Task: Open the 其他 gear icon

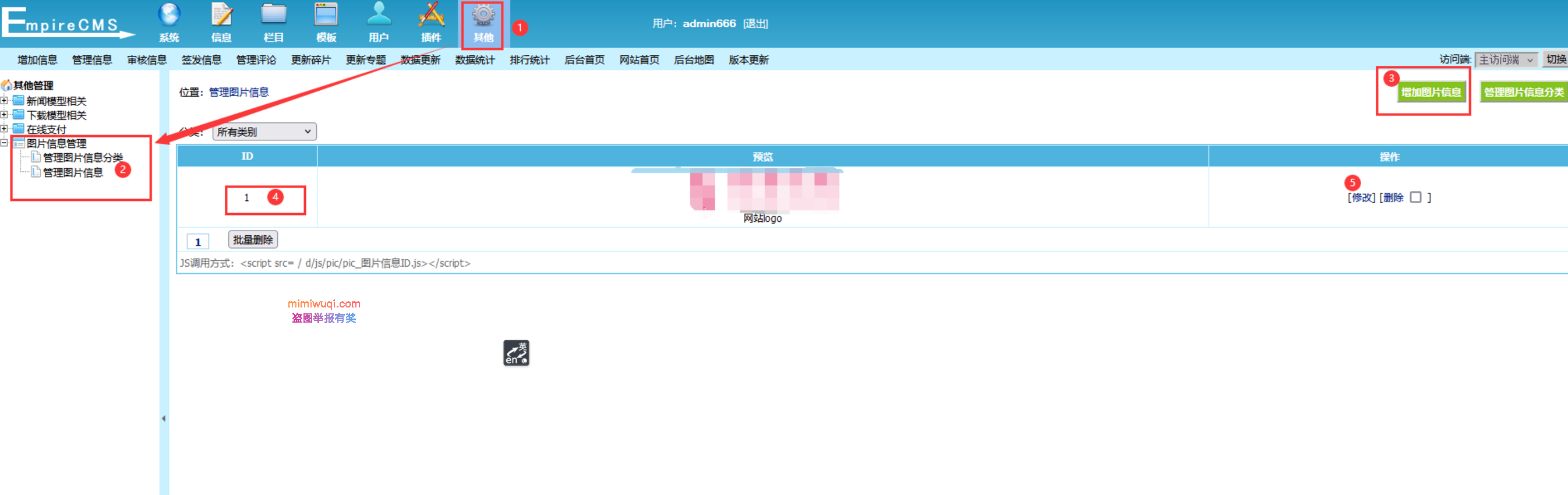Action: click(x=483, y=15)
